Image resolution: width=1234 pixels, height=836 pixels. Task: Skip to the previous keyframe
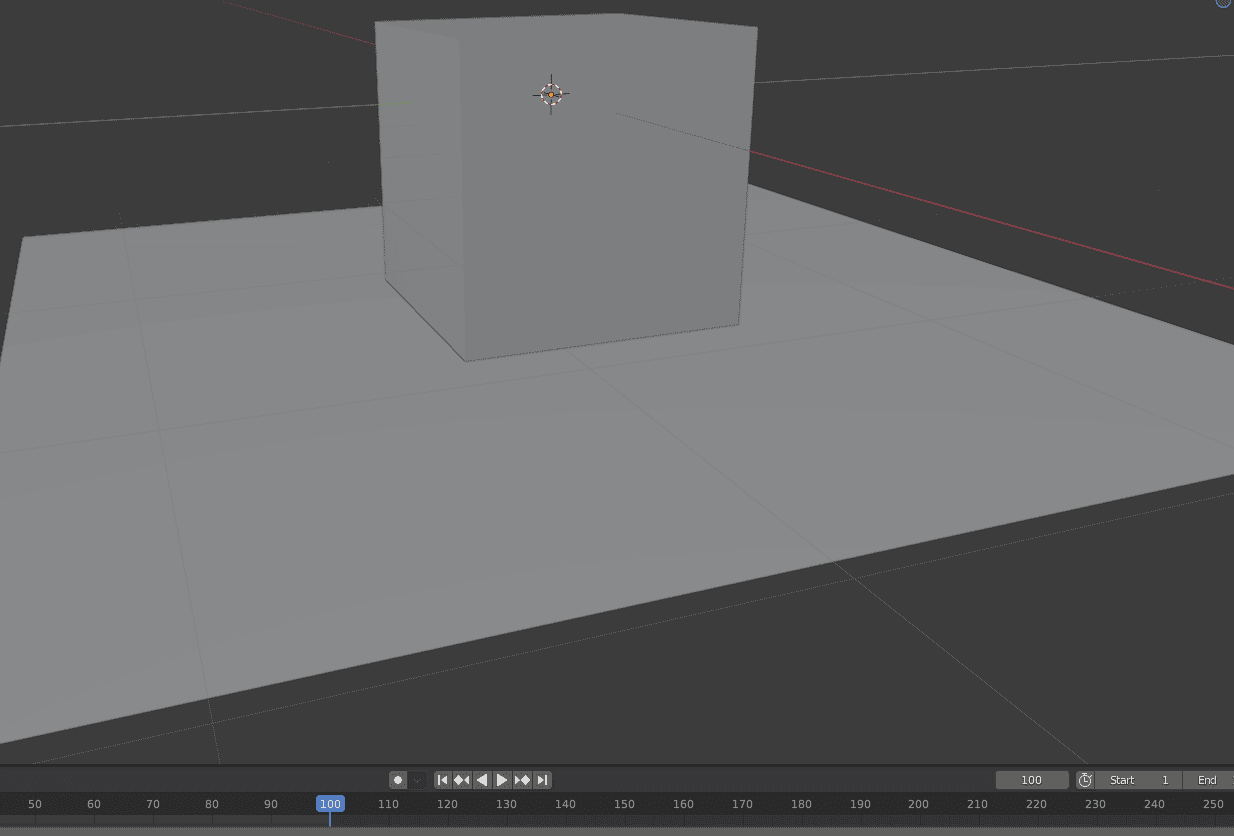[462, 780]
